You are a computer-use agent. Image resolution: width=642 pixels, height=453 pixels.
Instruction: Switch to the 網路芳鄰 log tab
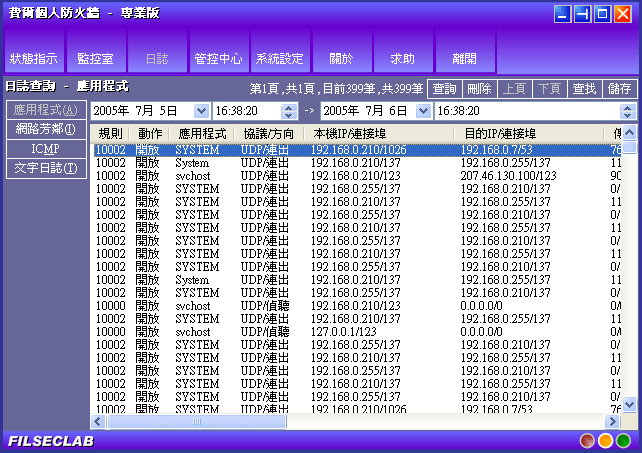(46, 129)
